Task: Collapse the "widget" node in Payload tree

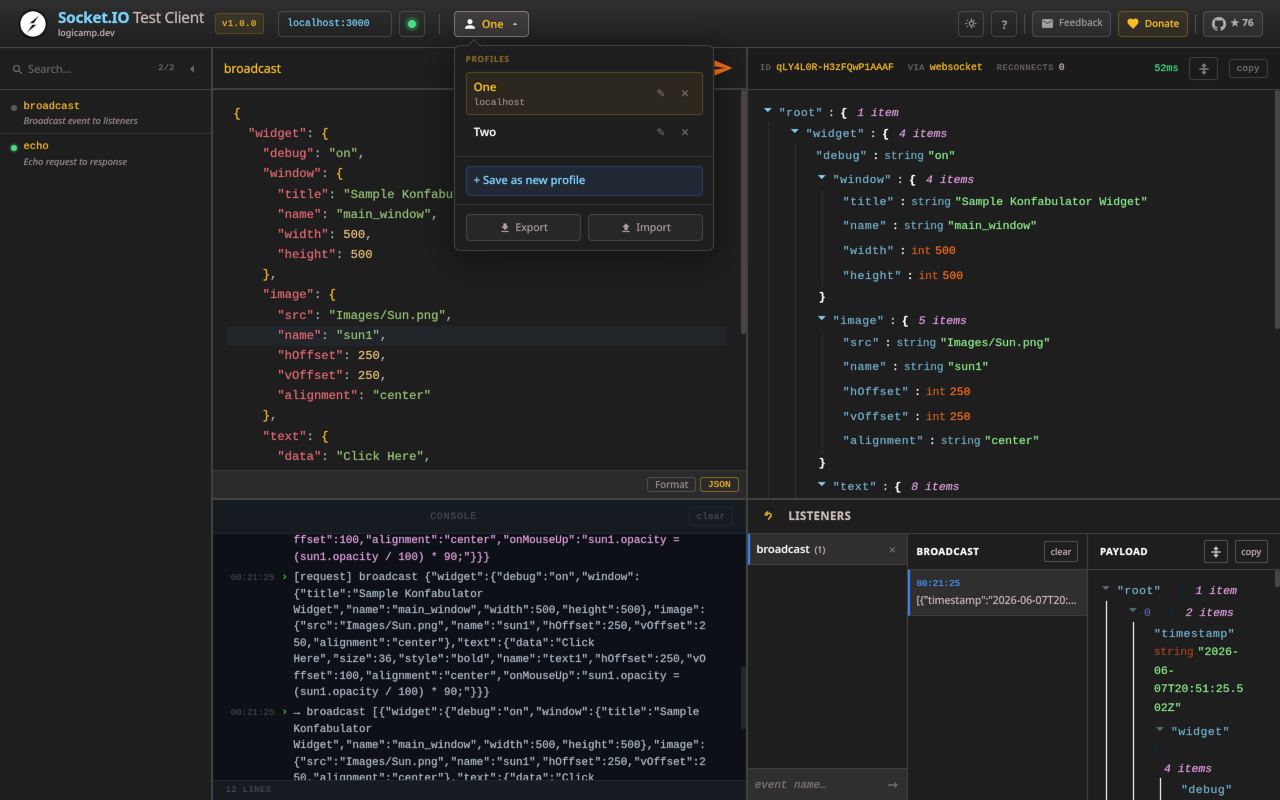Action: (1160, 730)
